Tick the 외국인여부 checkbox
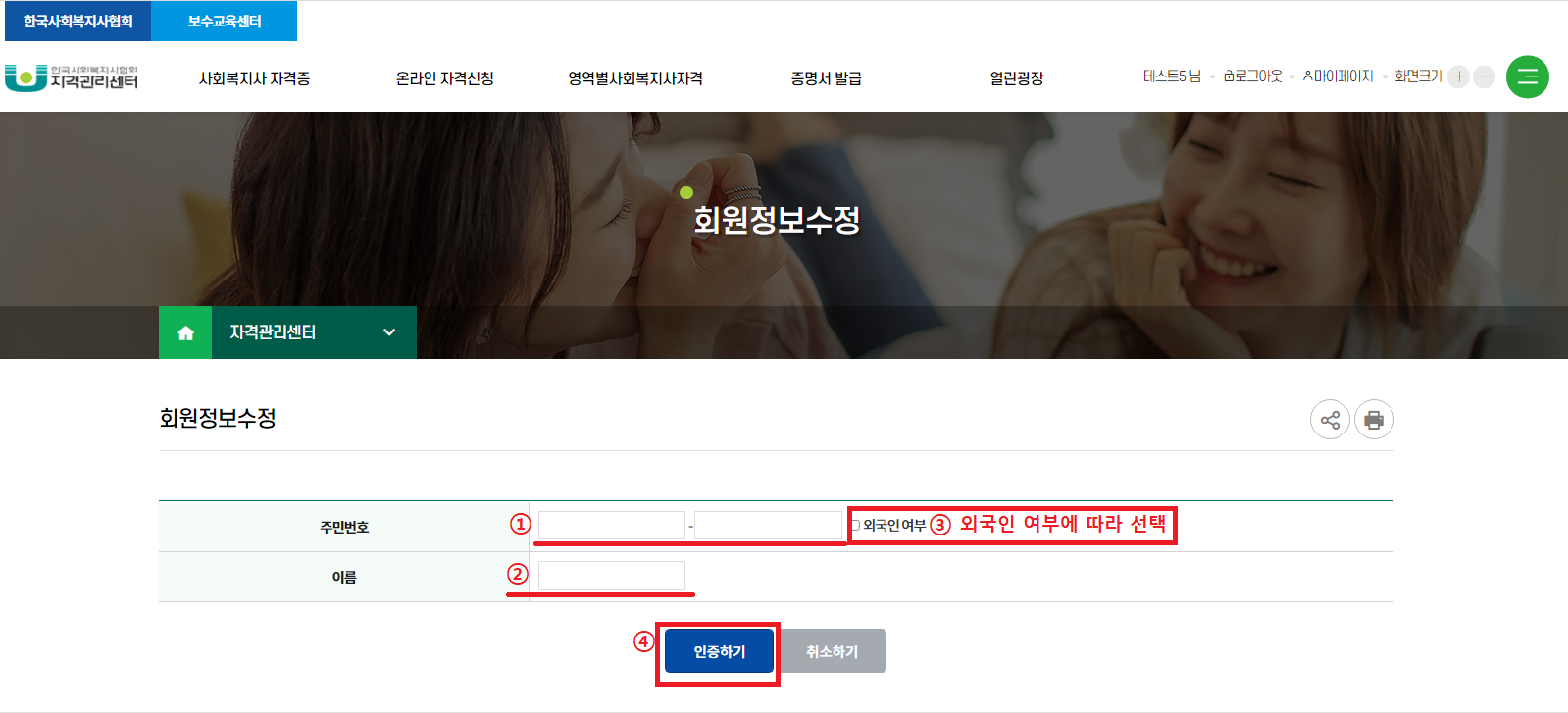Image resolution: width=1568 pixels, height=713 pixels. click(855, 526)
